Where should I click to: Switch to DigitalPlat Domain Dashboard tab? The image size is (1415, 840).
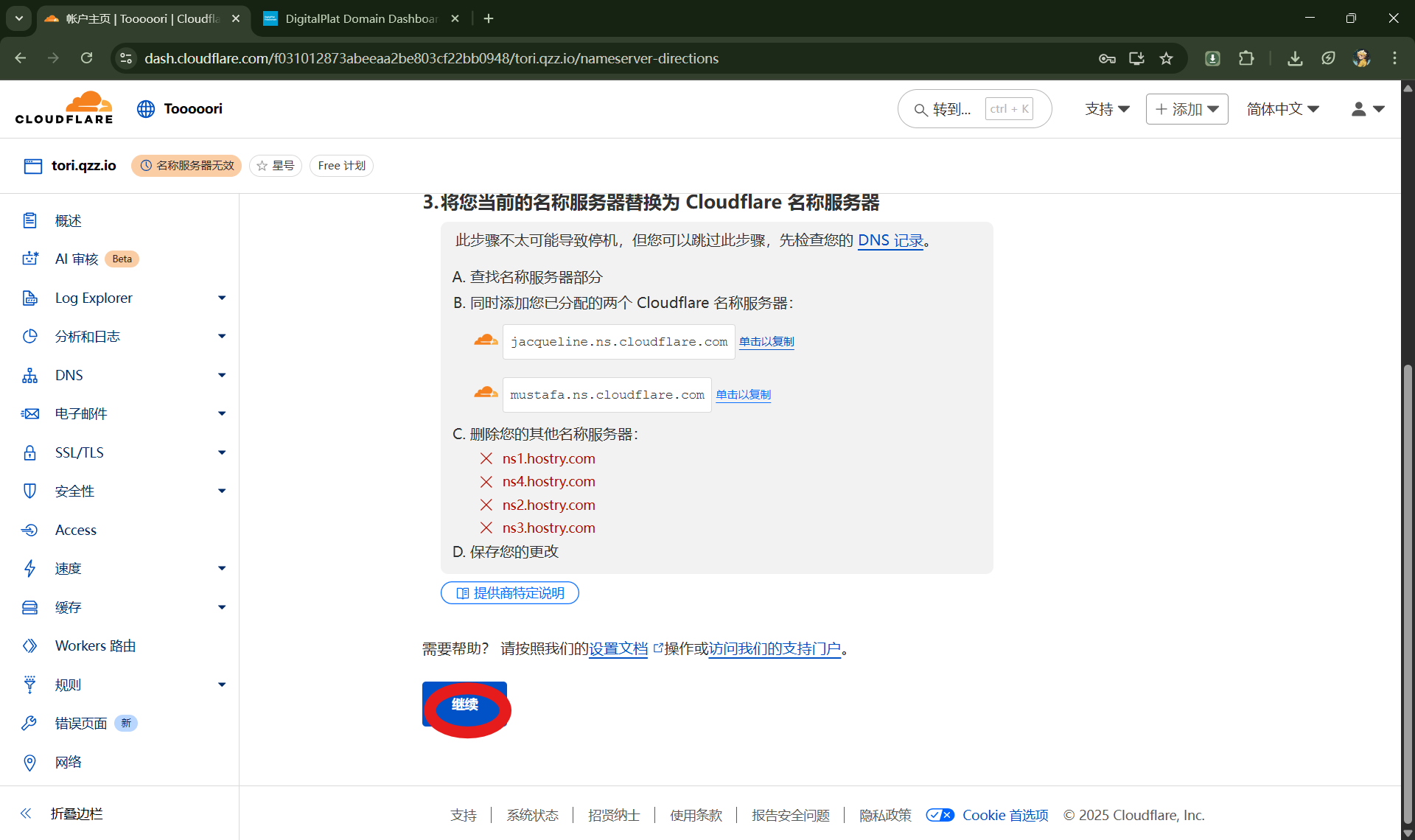point(361,18)
